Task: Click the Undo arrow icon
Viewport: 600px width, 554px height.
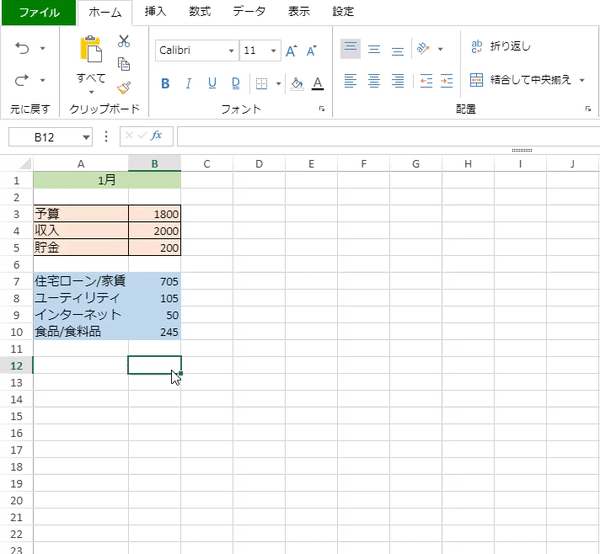Action: [22, 47]
